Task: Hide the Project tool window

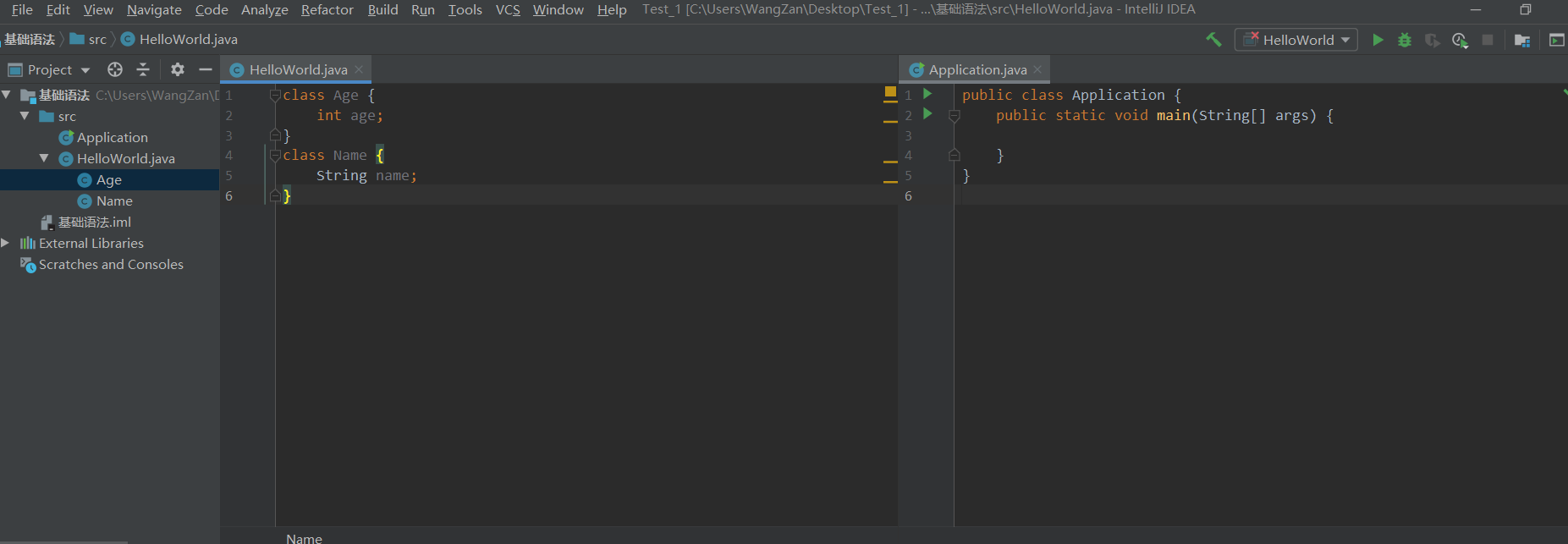Action: [x=205, y=69]
